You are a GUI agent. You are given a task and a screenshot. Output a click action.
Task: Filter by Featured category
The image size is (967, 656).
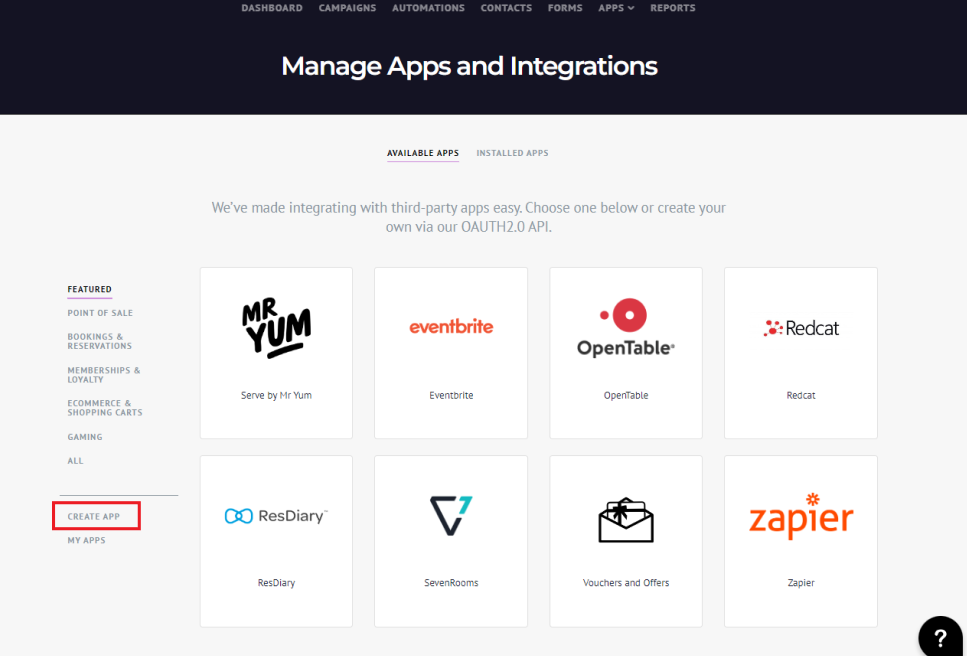pyautogui.click(x=89, y=289)
